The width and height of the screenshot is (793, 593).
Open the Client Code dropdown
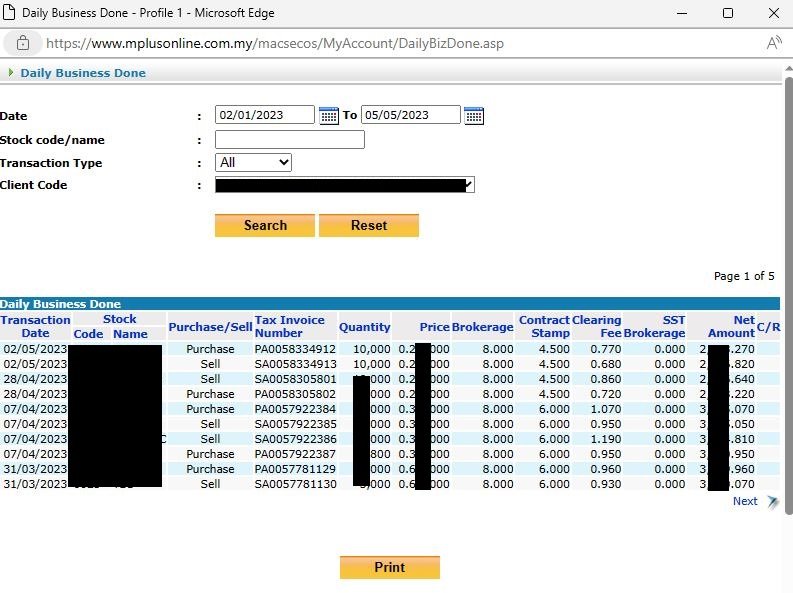[x=344, y=185]
